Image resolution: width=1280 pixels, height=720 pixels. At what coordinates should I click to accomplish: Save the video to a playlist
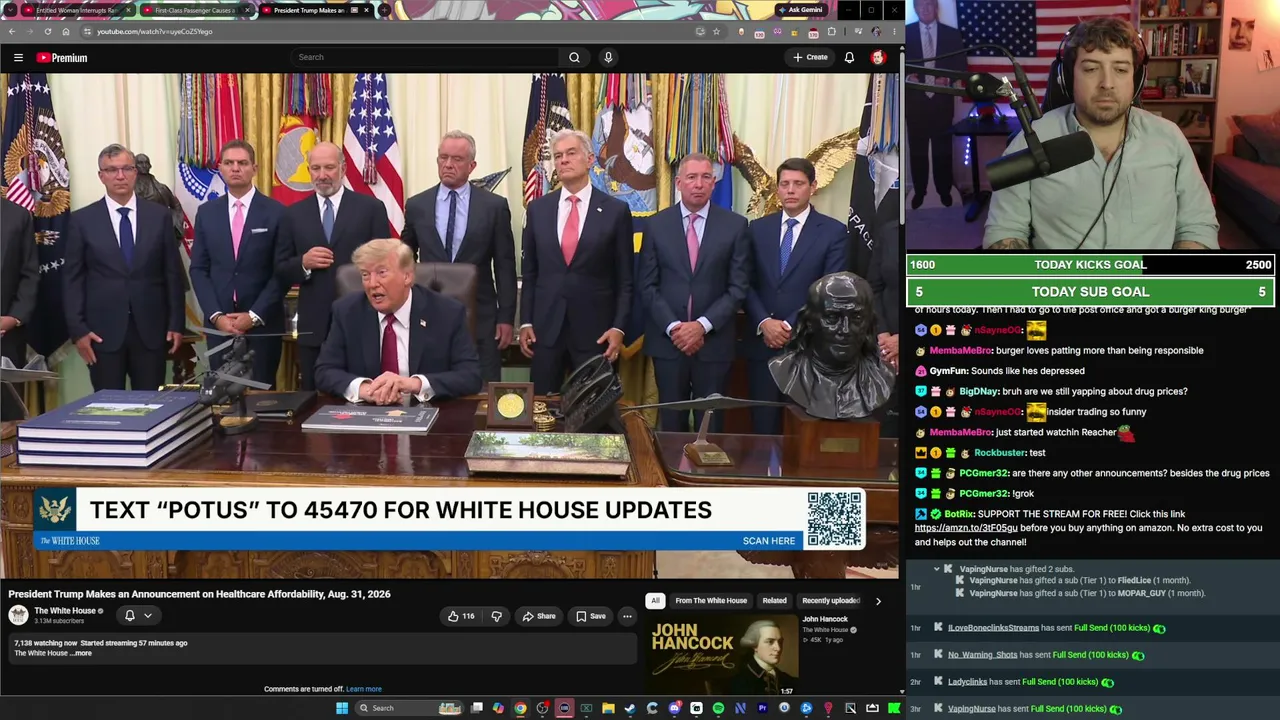click(x=591, y=616)
